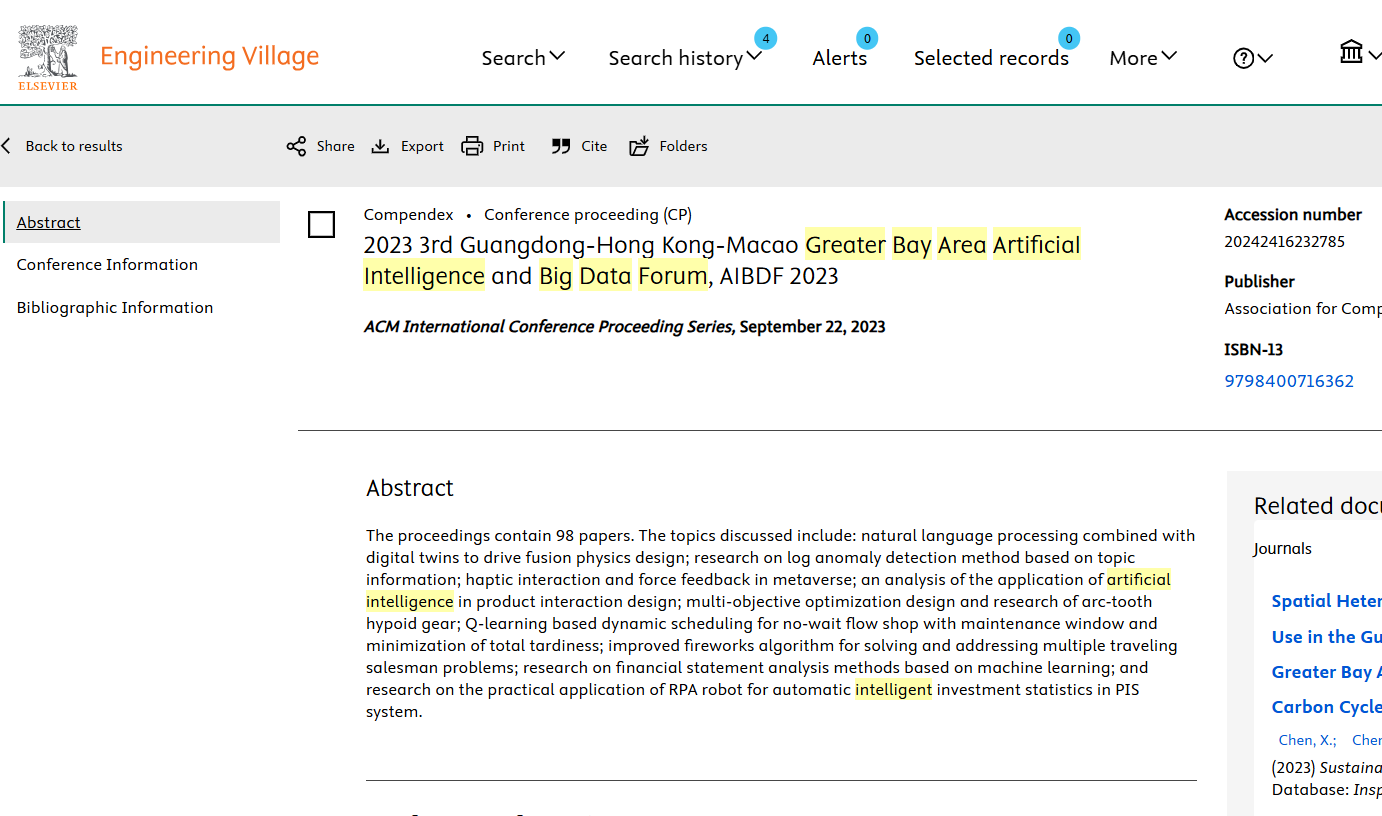Select the Abstract sidebar tab
Screen dimensions: 1382x816
tap(141, 222)
